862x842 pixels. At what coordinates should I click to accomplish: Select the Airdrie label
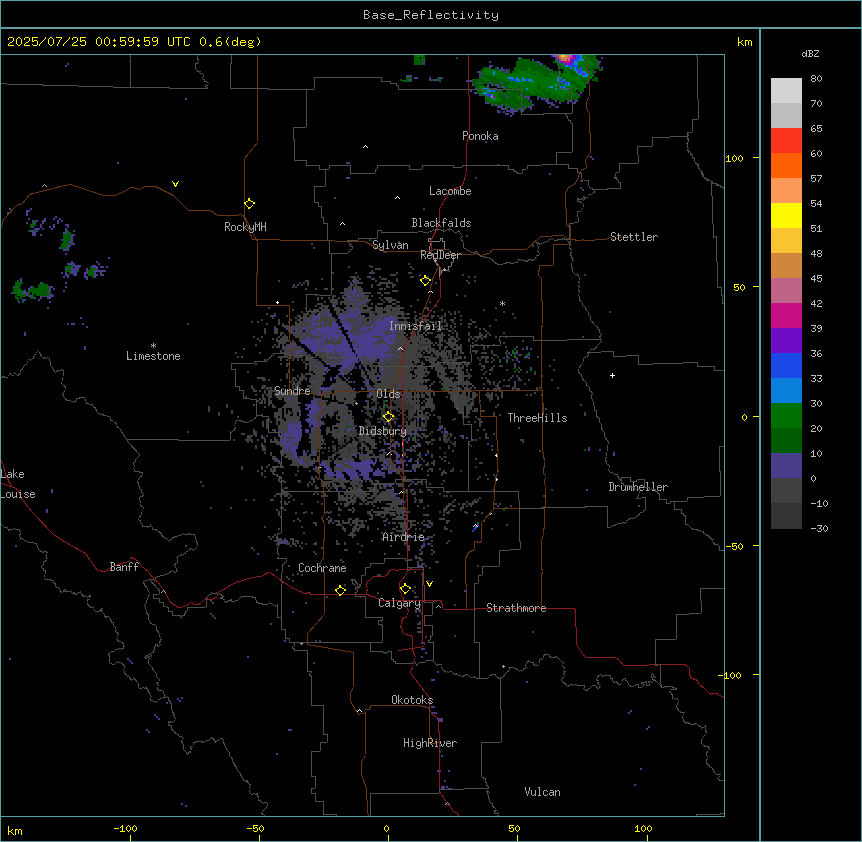pos(403,537)
